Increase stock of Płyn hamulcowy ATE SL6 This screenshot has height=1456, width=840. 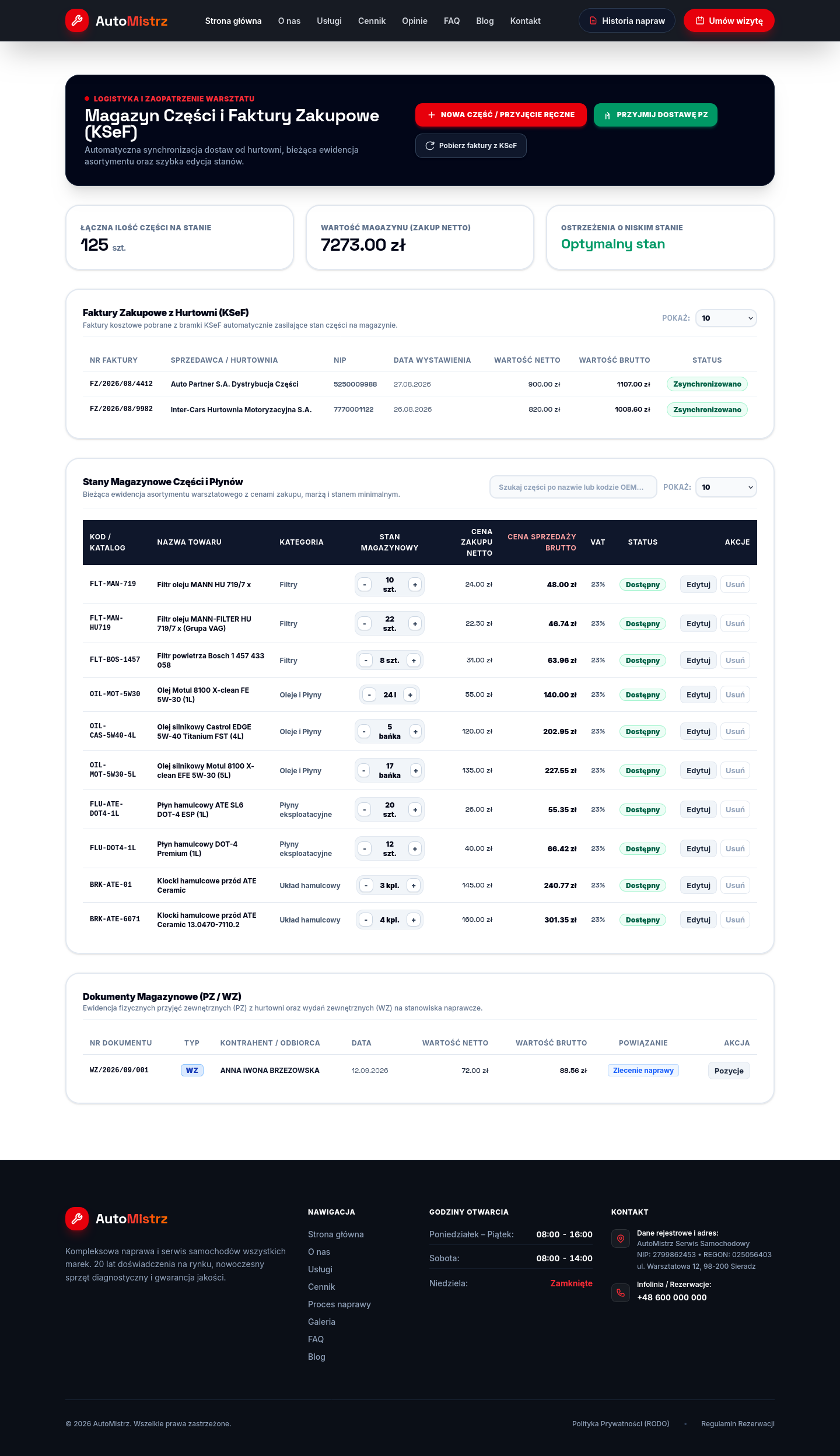(415, 810)
